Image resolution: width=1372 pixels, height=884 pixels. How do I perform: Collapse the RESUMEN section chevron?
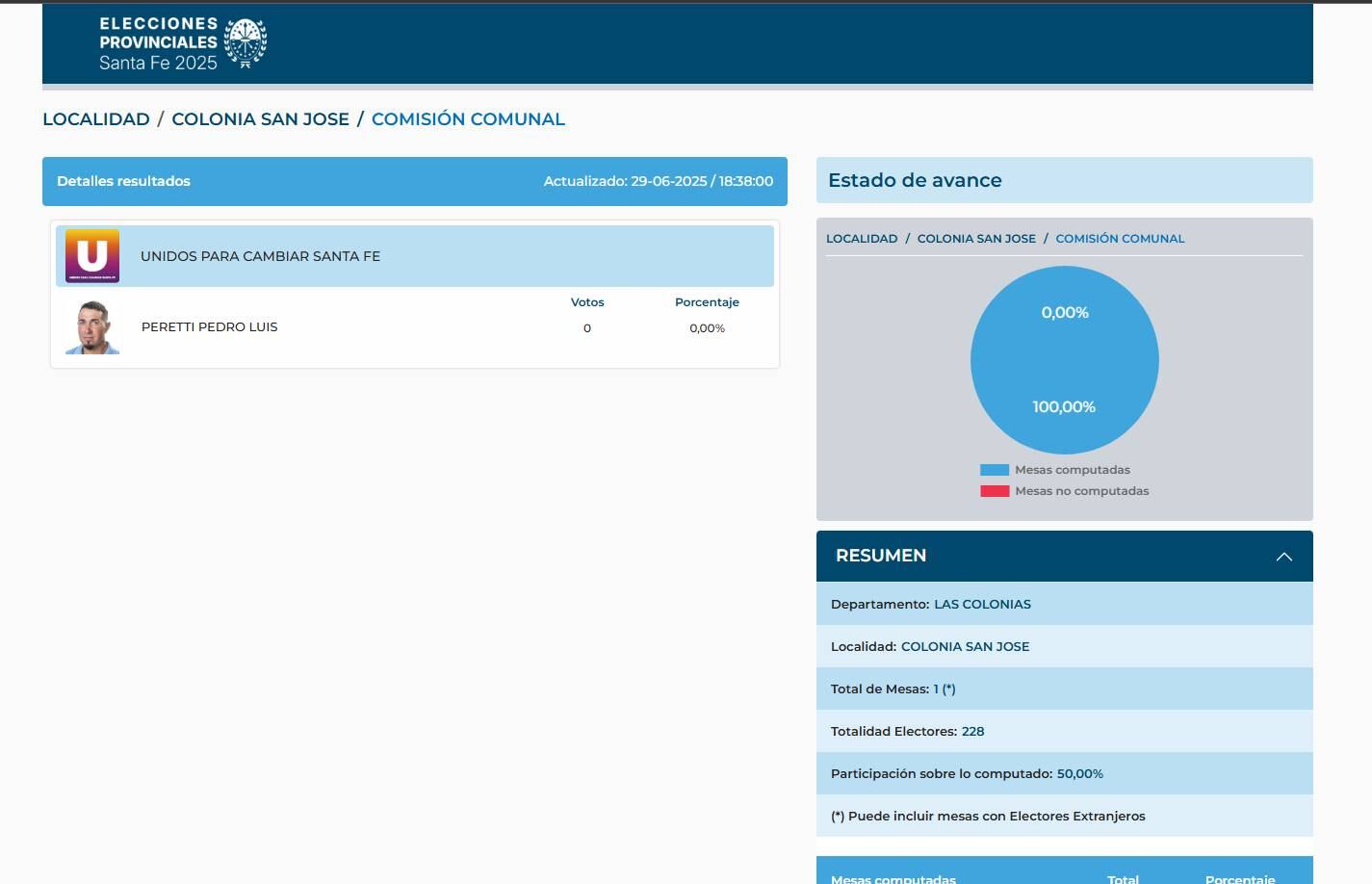click(1283, 557)
